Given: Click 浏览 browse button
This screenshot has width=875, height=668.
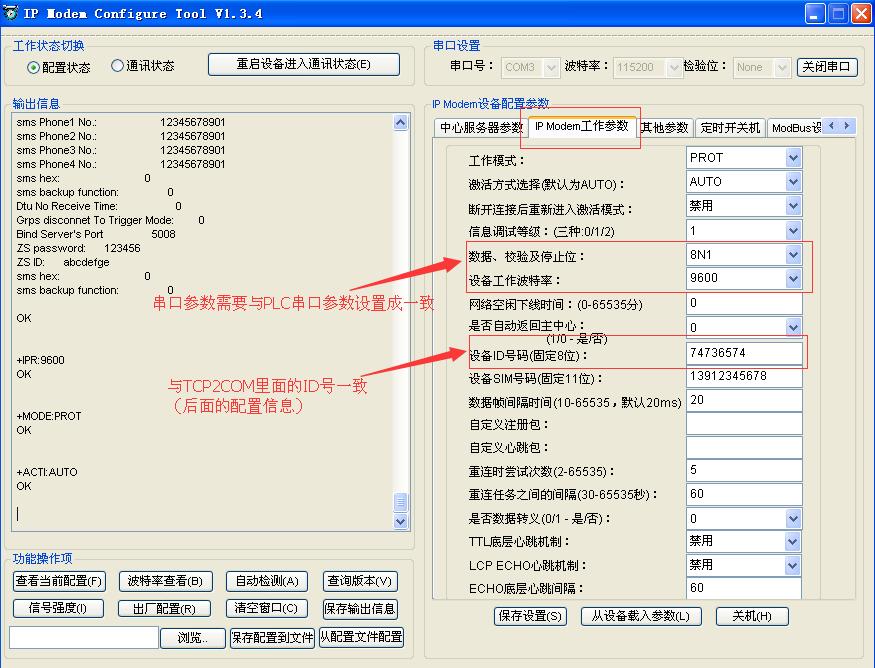Looking at the screenshot, I should (193, 638).
